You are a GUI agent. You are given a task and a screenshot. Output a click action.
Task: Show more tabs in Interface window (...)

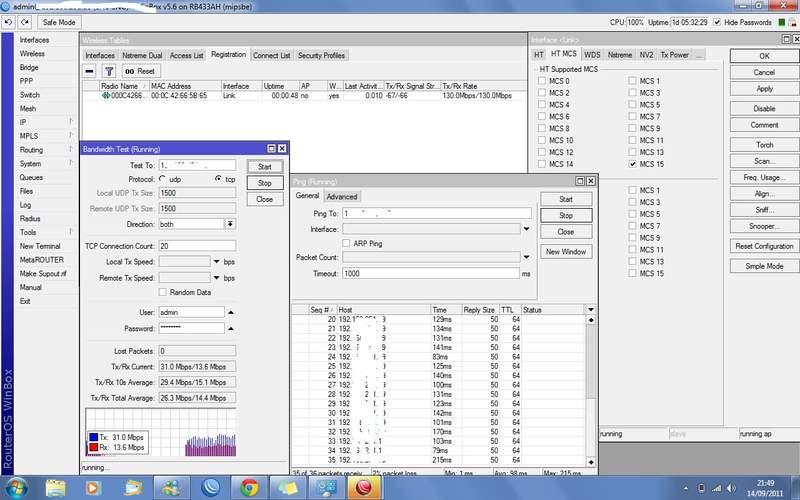[x=699, y=55]
